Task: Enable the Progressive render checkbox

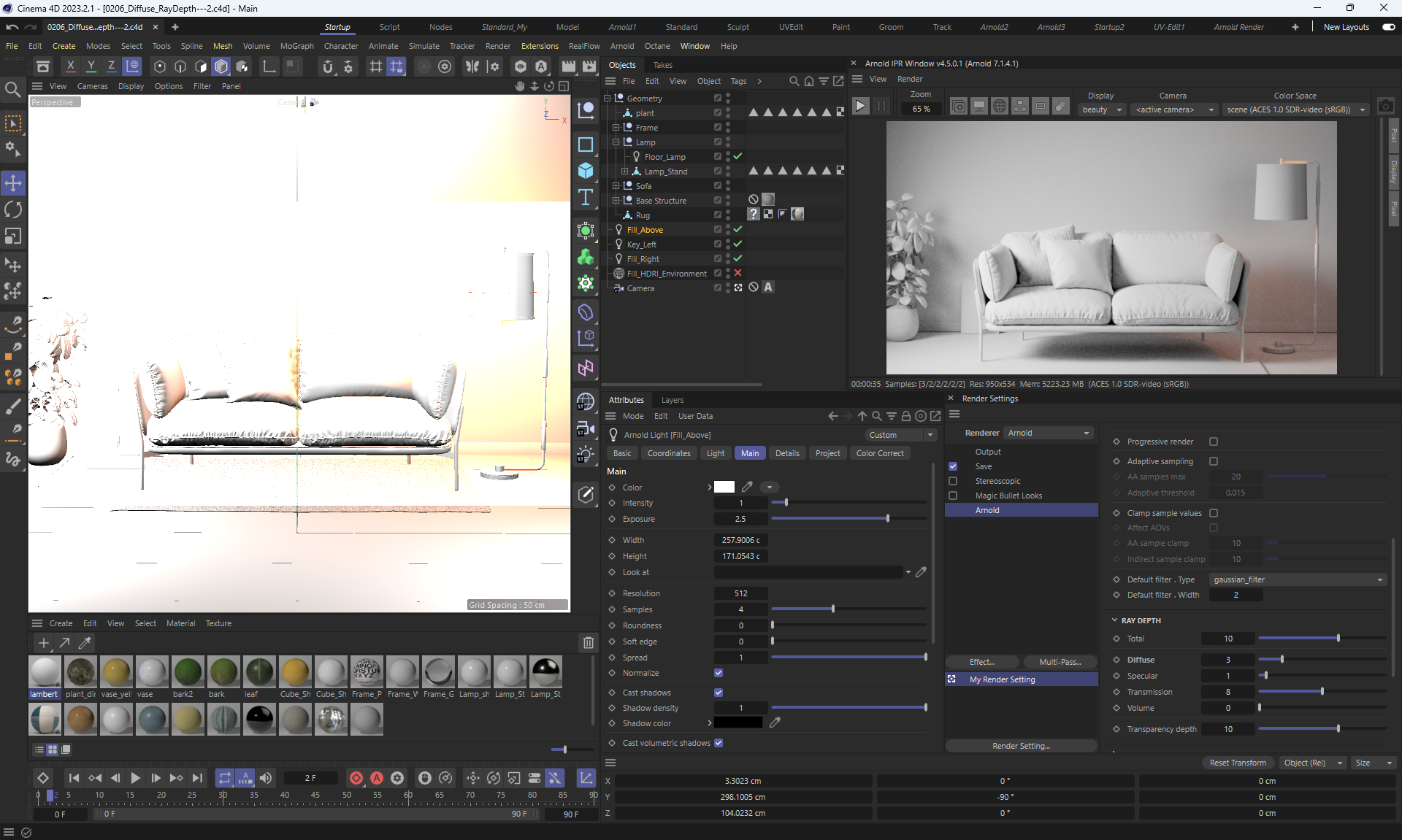Action: [x=1214, y=442]
